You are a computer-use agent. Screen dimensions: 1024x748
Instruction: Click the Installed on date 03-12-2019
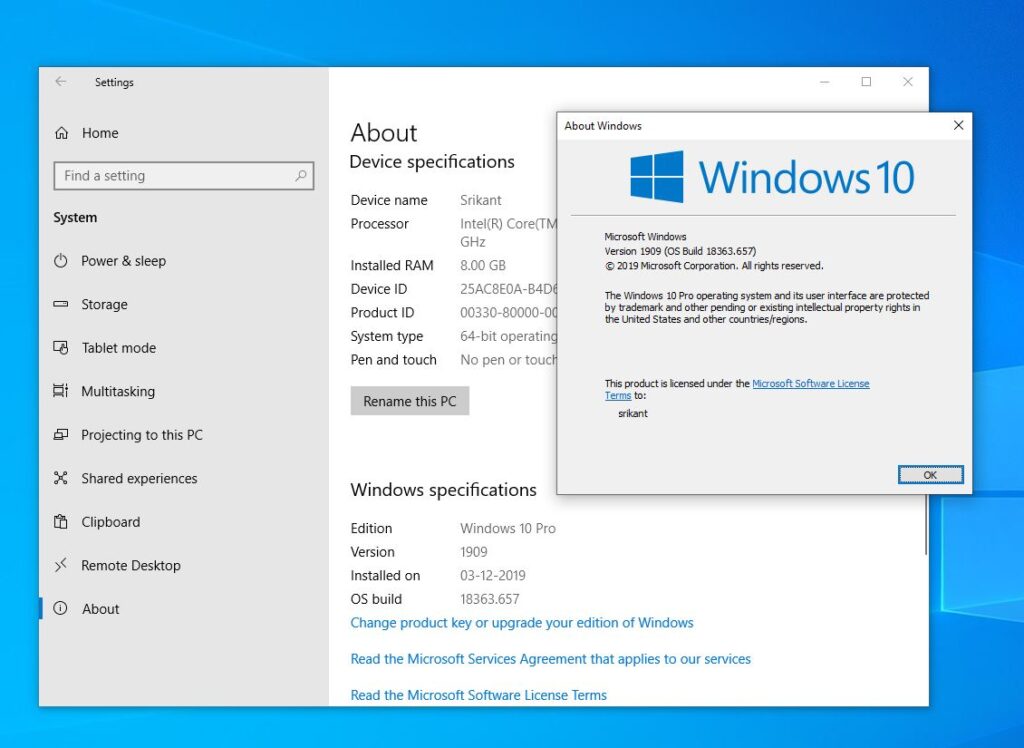click(492, 576)
